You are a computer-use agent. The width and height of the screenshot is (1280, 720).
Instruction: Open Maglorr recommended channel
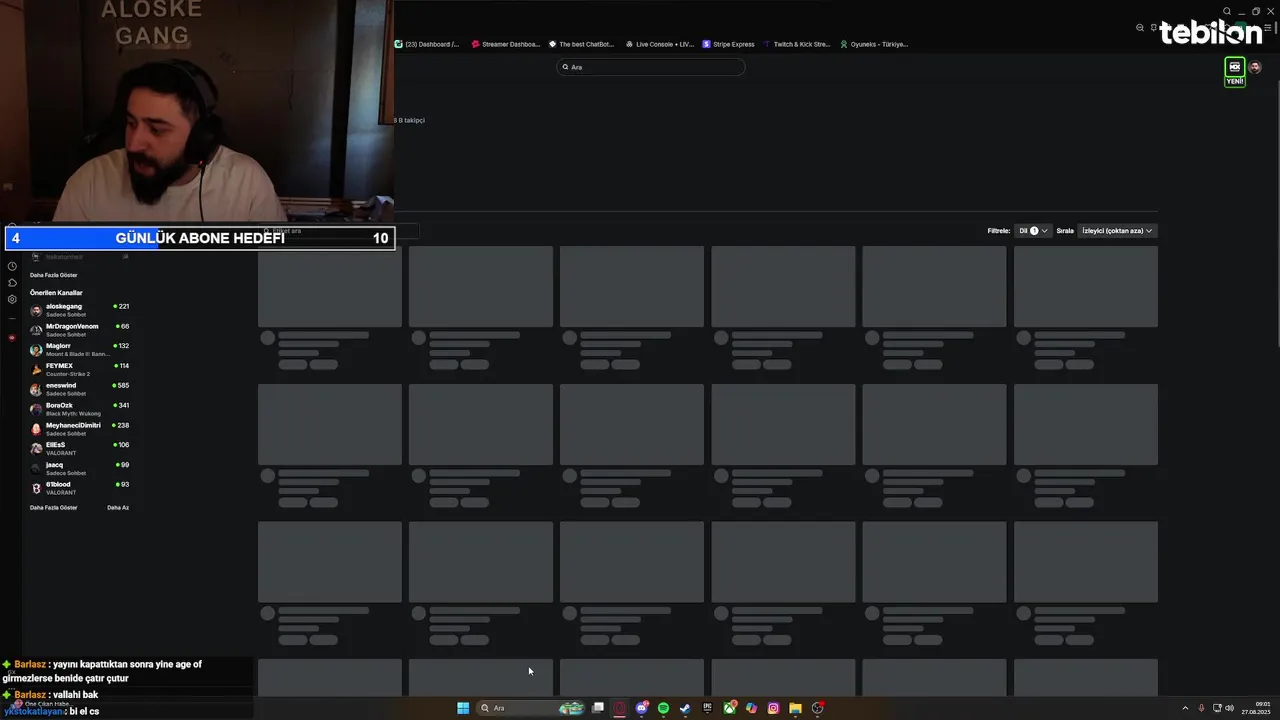coord(80,350)
